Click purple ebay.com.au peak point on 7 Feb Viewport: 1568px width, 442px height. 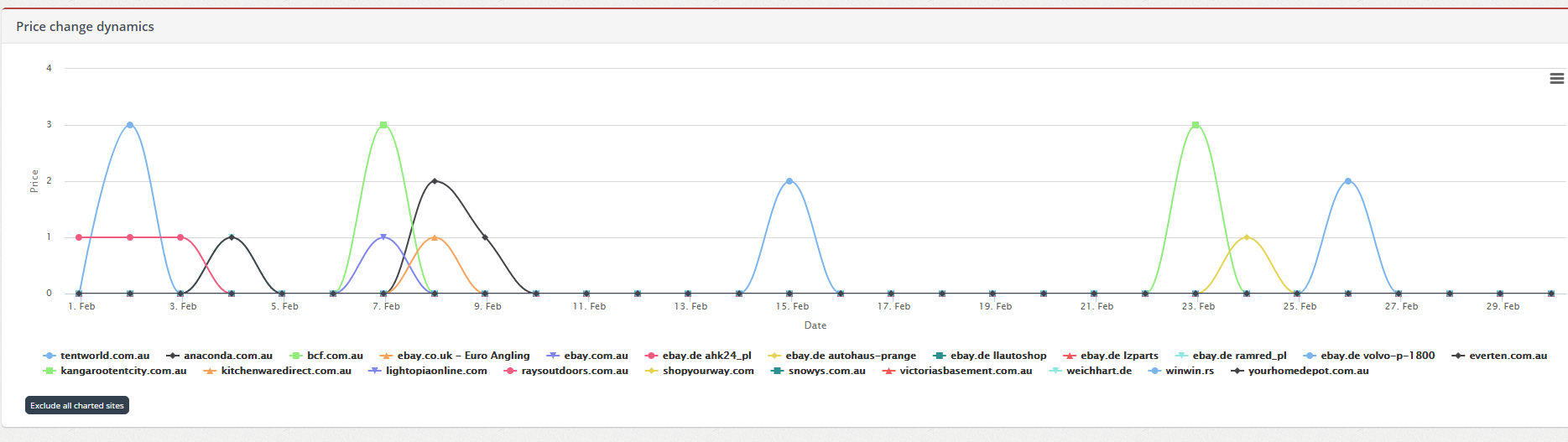coord(383,237)
